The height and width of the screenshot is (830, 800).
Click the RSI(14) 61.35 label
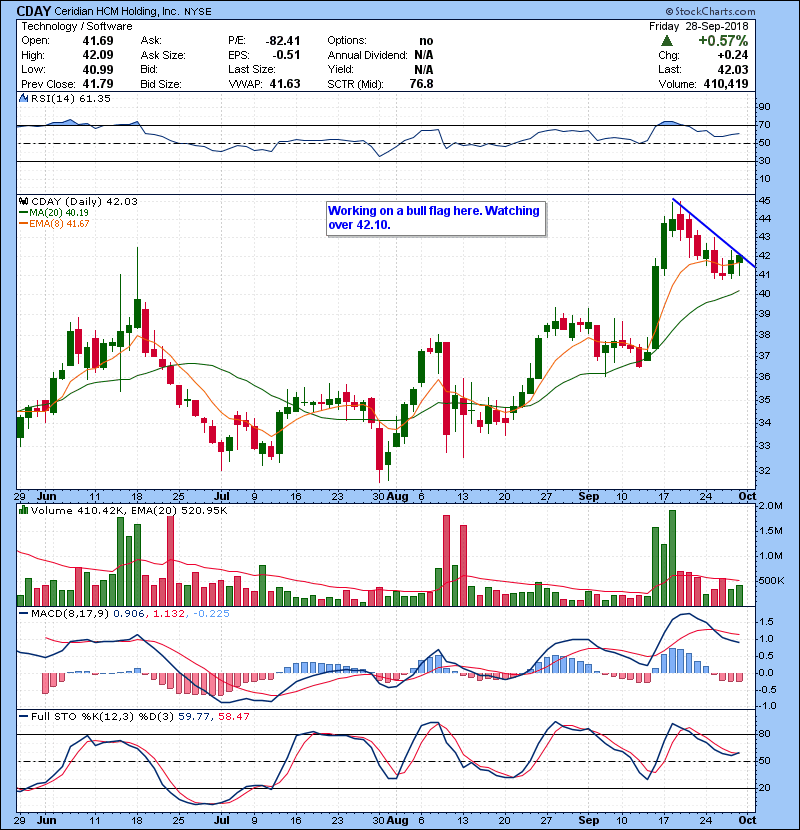click(x=71, y=98)
